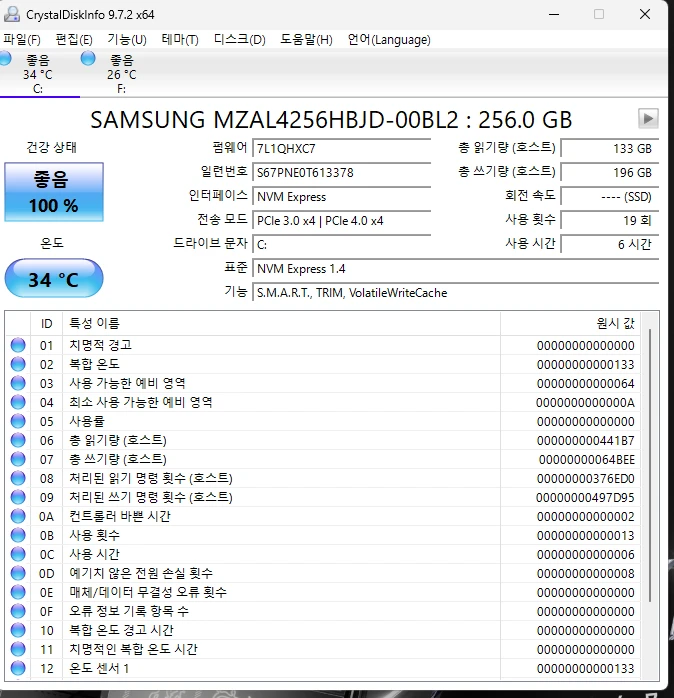
Task: Click the features field S.M.A.R.T., TRIM
Action: click(x=455, y=292)
